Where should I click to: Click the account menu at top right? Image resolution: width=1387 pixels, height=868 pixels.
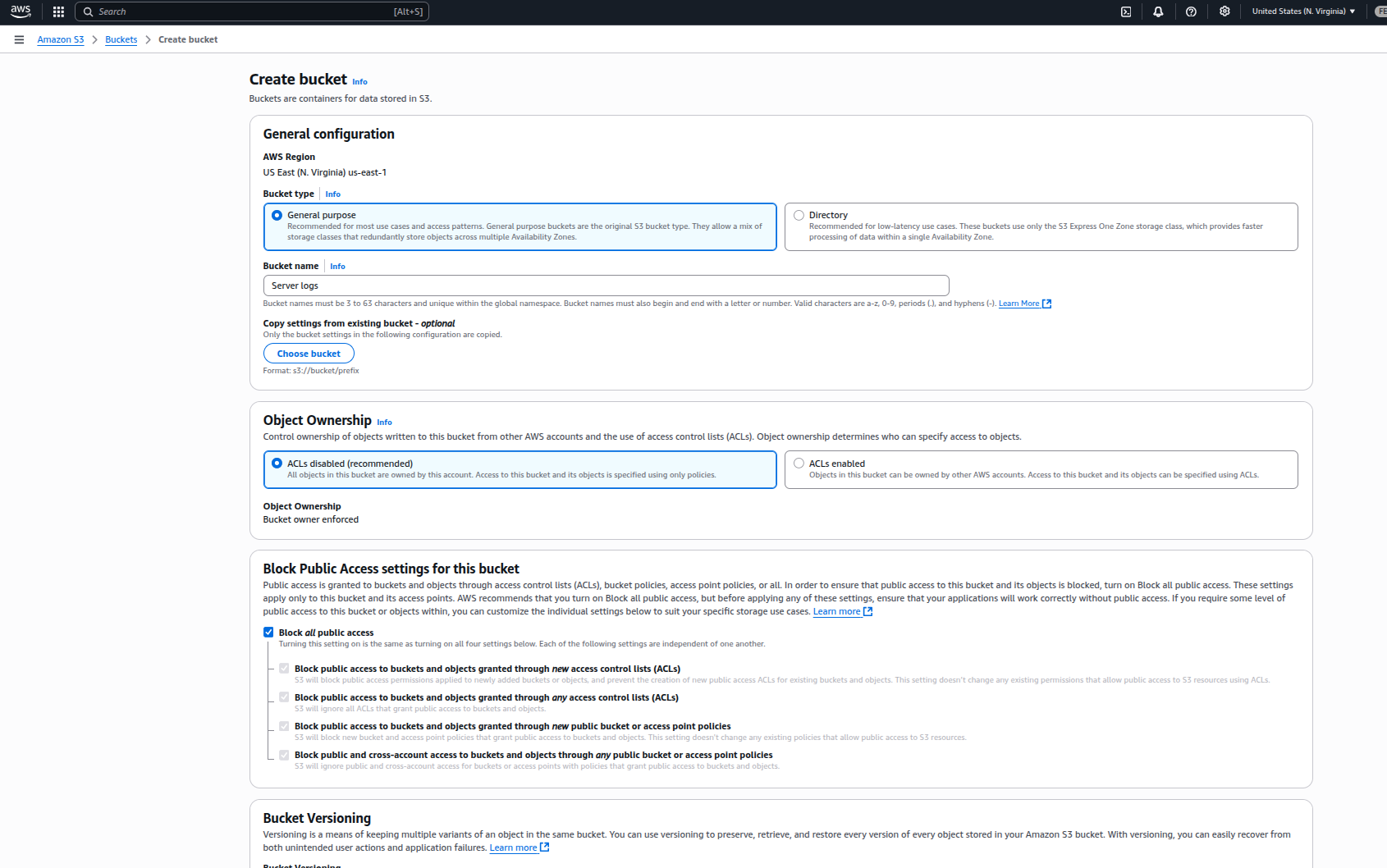[1380, 11]
